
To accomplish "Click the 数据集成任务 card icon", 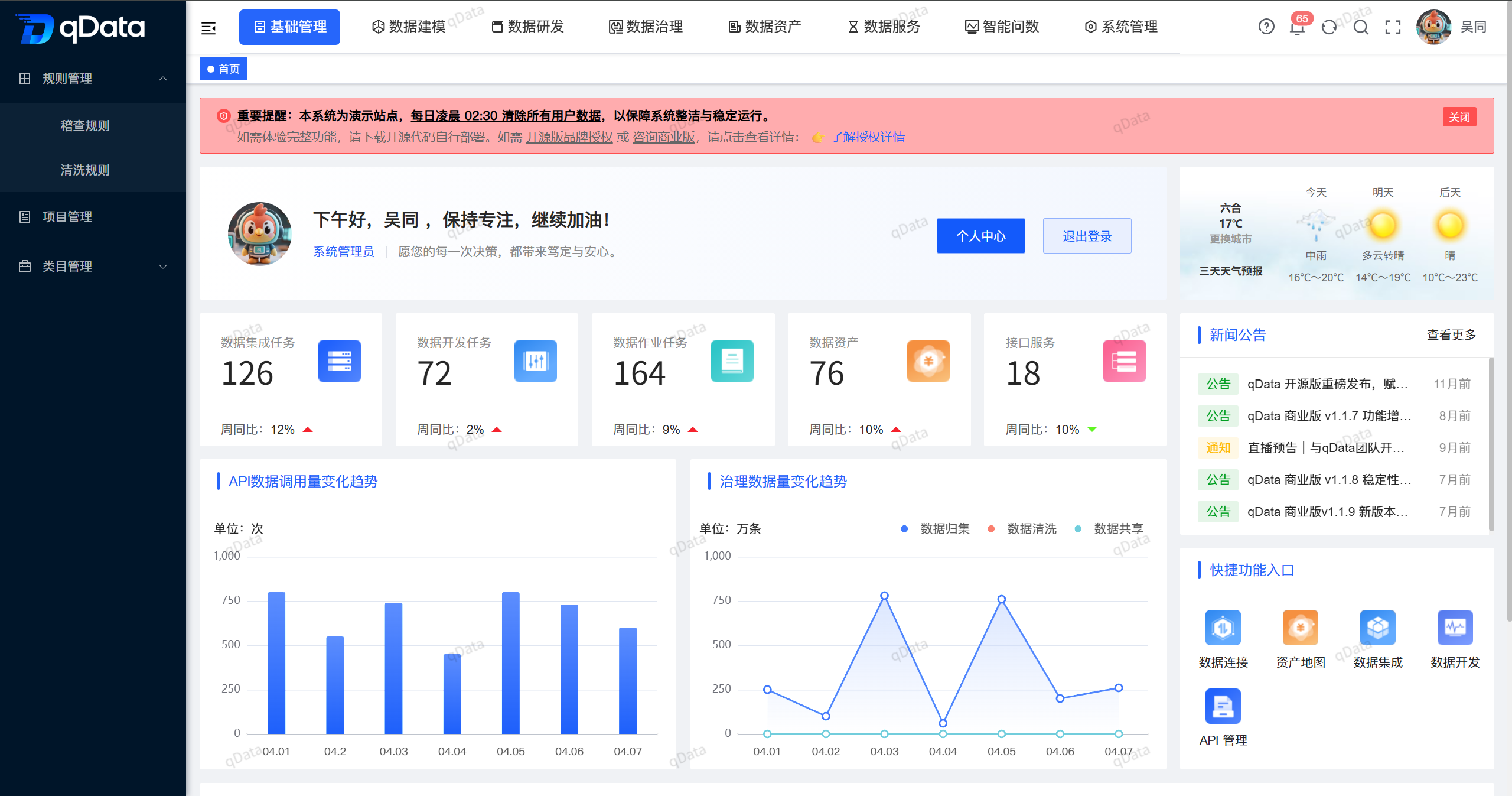I will (340, 361).
